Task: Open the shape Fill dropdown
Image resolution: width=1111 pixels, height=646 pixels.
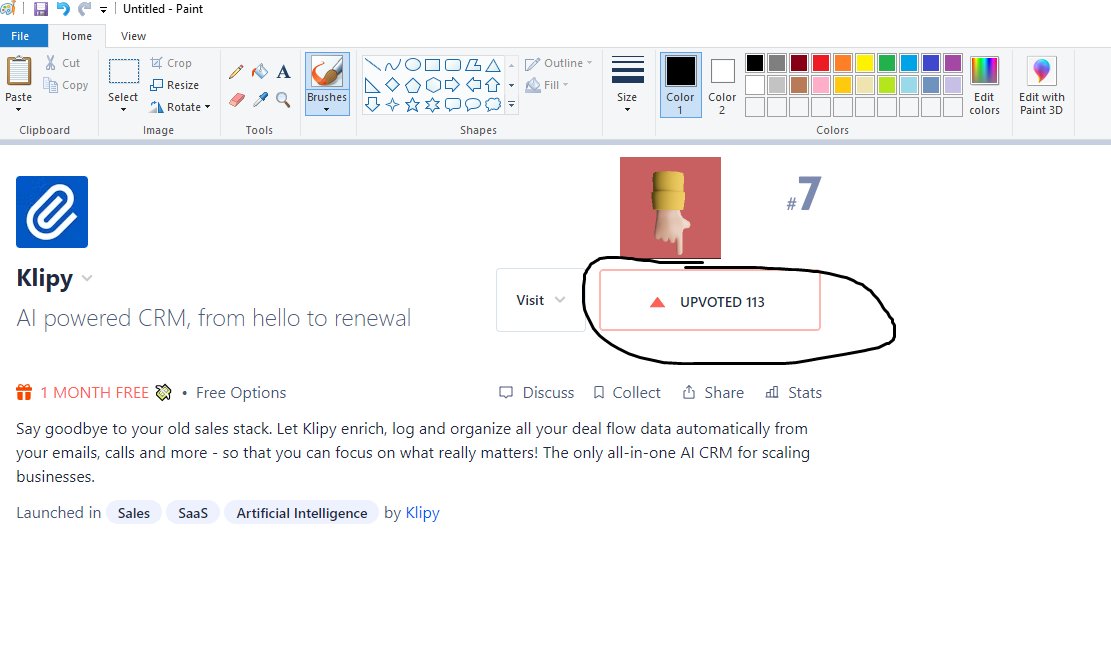Action: click(x=547, y=85)
